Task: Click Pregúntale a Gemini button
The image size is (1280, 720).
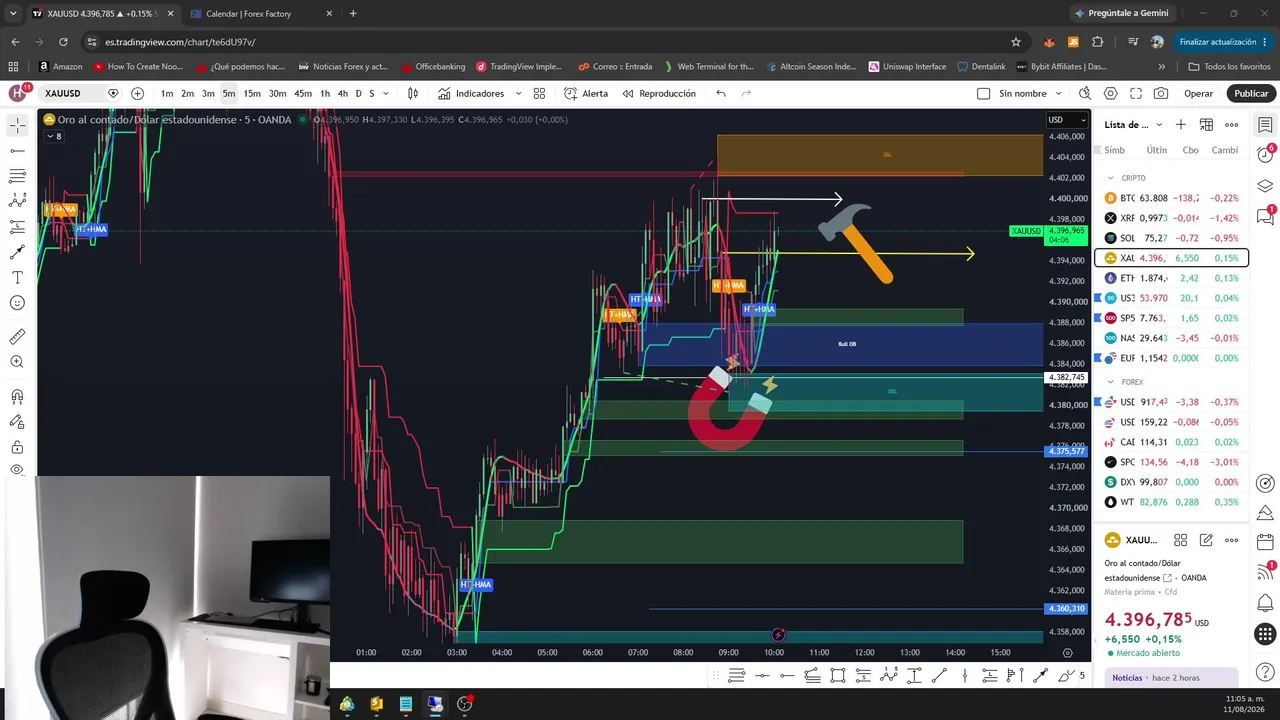Action: [1124, 14]
